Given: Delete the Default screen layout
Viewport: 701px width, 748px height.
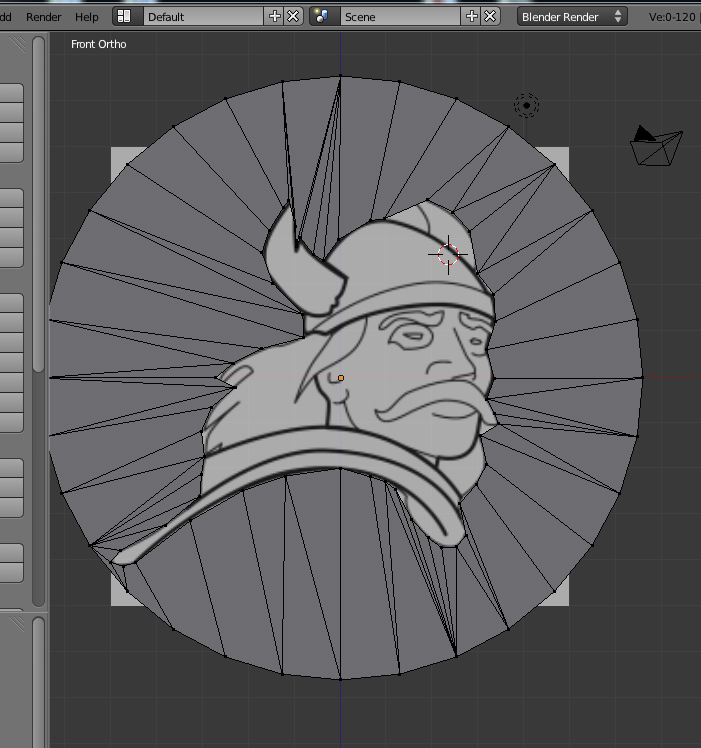Looking at the screenshot, I should point(293,17).
